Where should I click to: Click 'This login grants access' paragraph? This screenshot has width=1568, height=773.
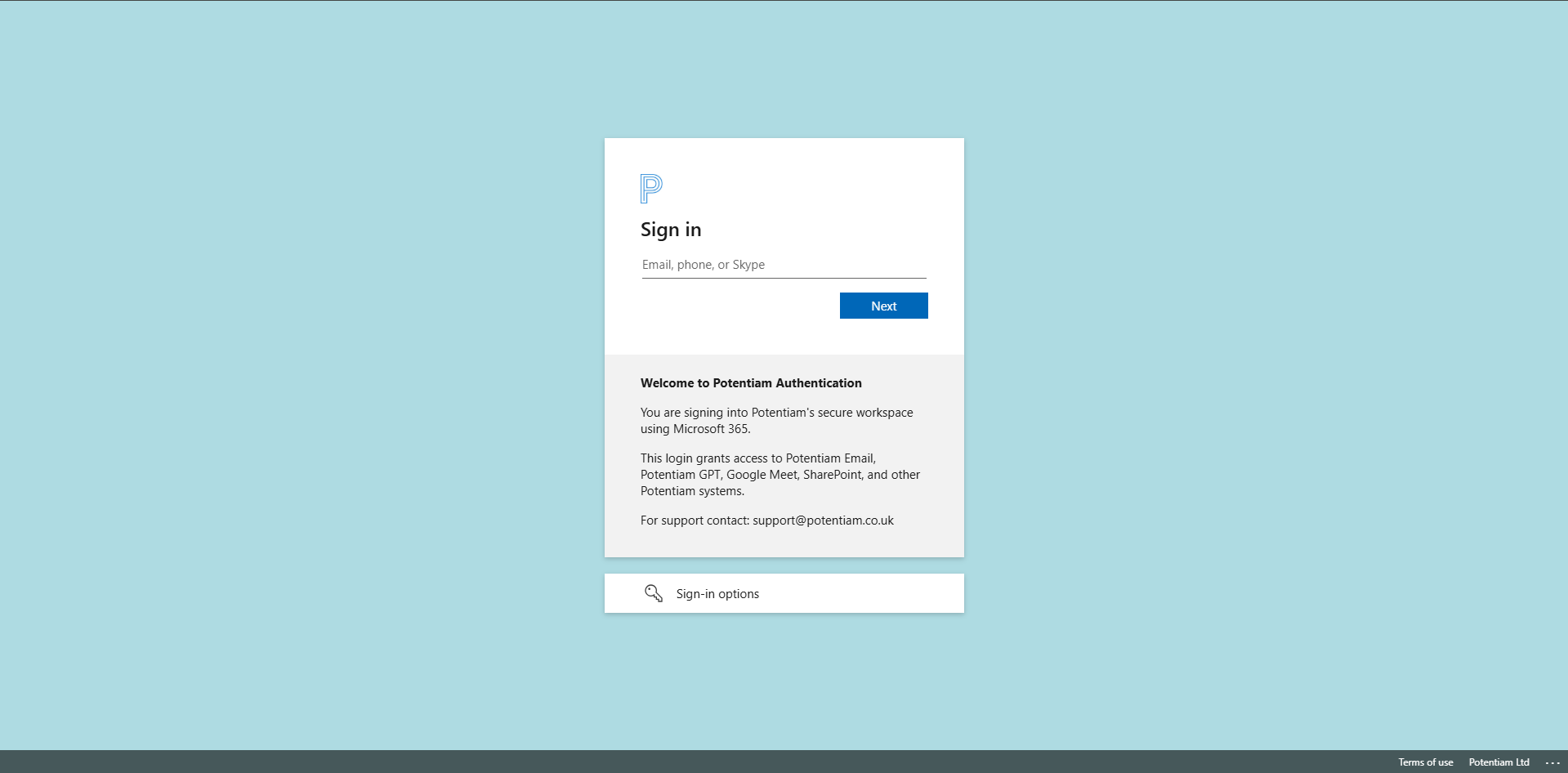[780, 475]
